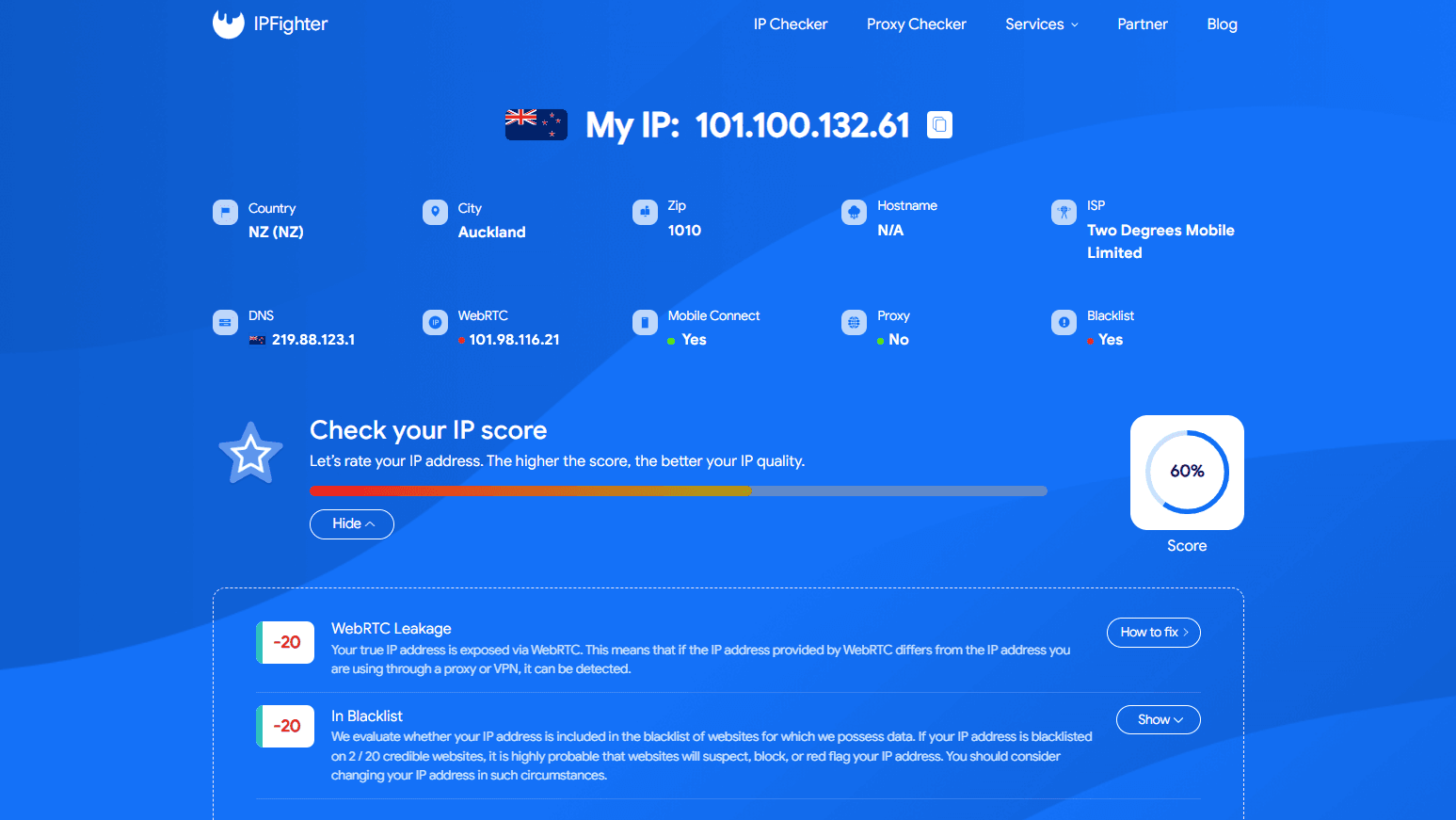Click the WebRTC Leakage heading
The width and height of the screenshot is (1456, 820).
[392, 629]
